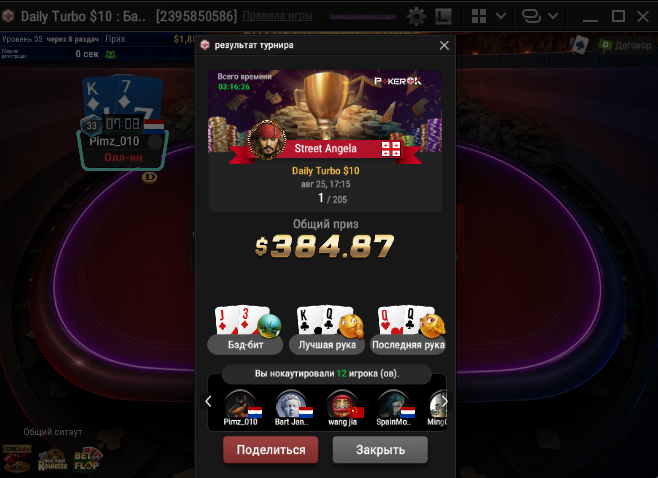Click Bart Jan player avatar
The image size is (658, 478).
click(291, 404)
